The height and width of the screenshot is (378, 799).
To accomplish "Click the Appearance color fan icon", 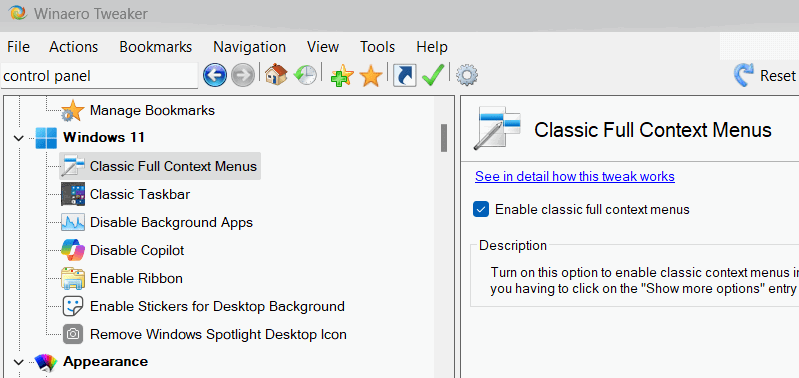I will tap(46, 362).
